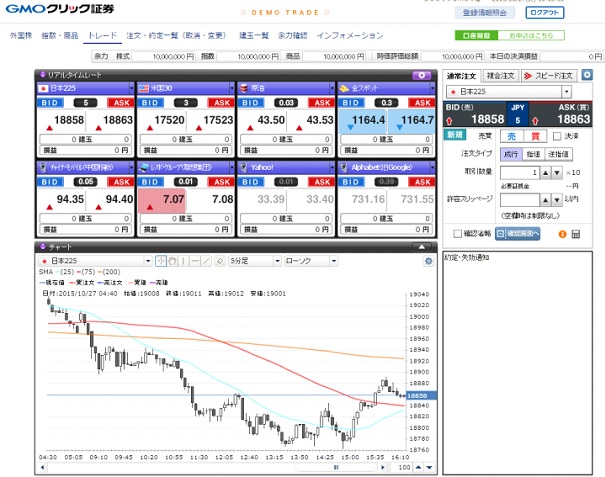Switch to 通常注文 tab
Viewport: 605px width, 477px height.
point(461,76)
